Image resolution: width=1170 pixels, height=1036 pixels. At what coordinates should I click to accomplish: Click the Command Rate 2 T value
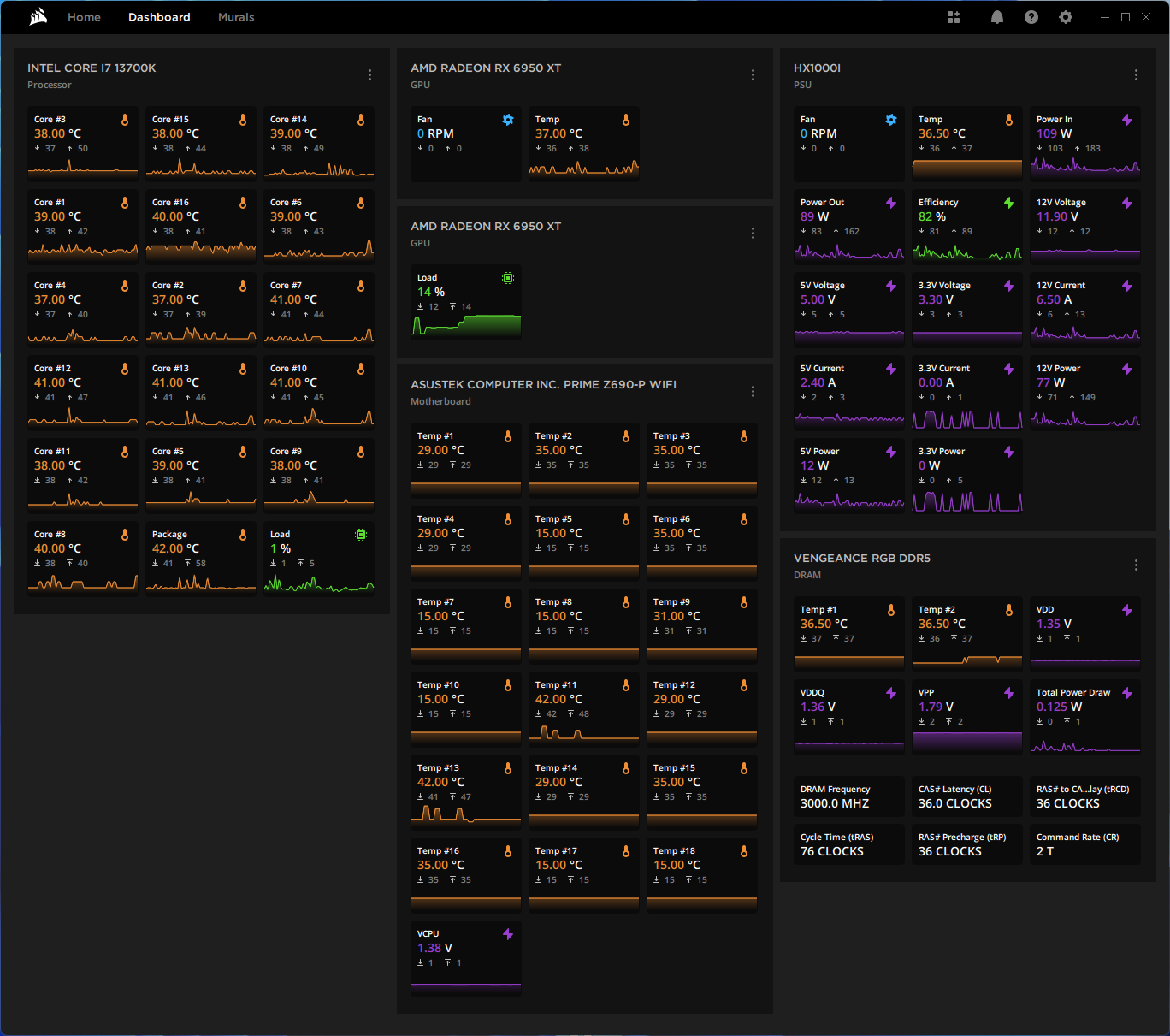coord(1045,851)
